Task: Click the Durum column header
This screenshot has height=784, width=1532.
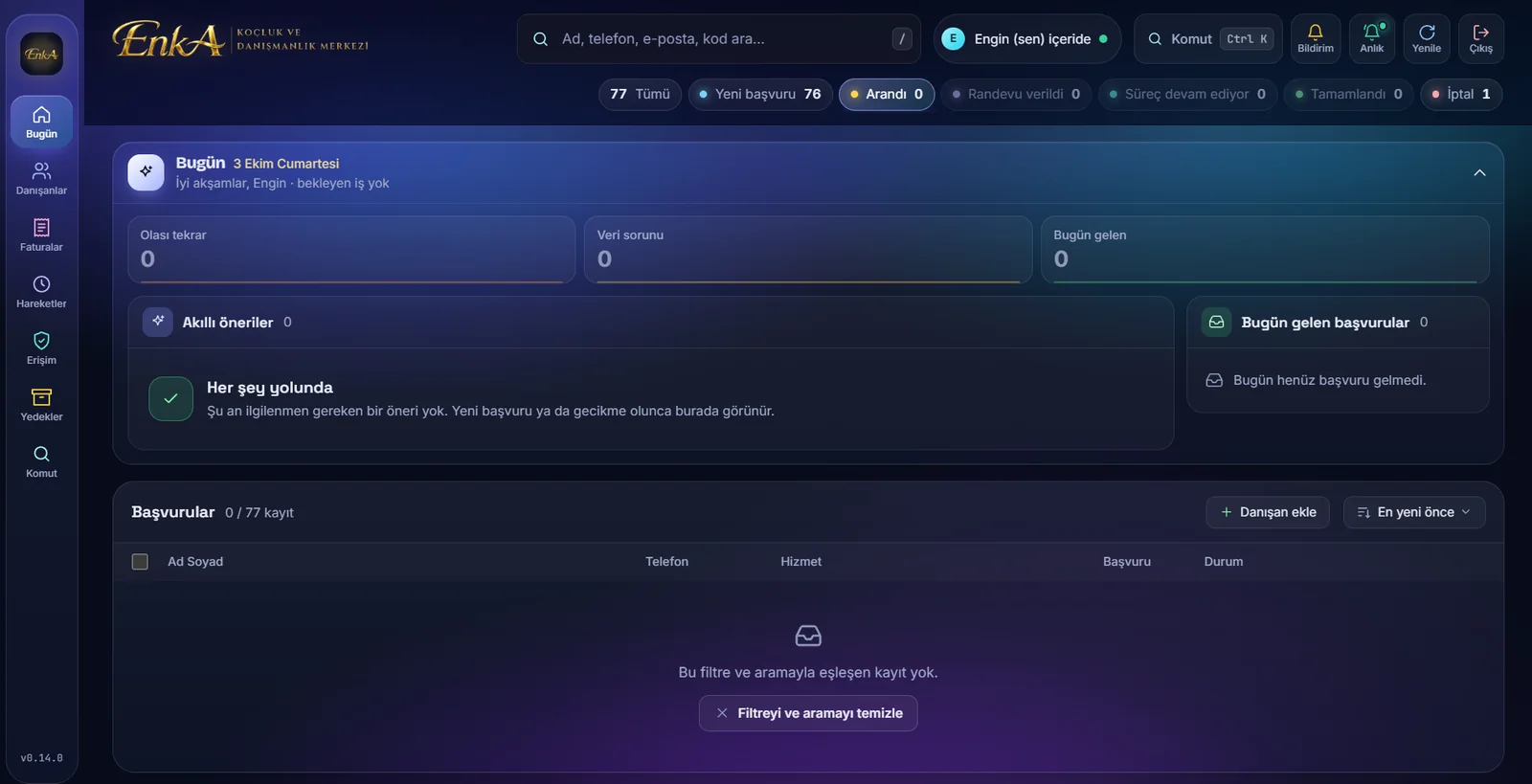Action: (1224, 562)
